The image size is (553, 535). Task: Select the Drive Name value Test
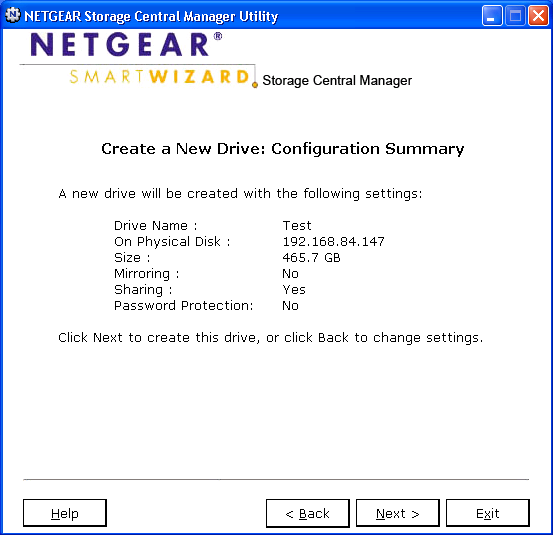point(297,226)
